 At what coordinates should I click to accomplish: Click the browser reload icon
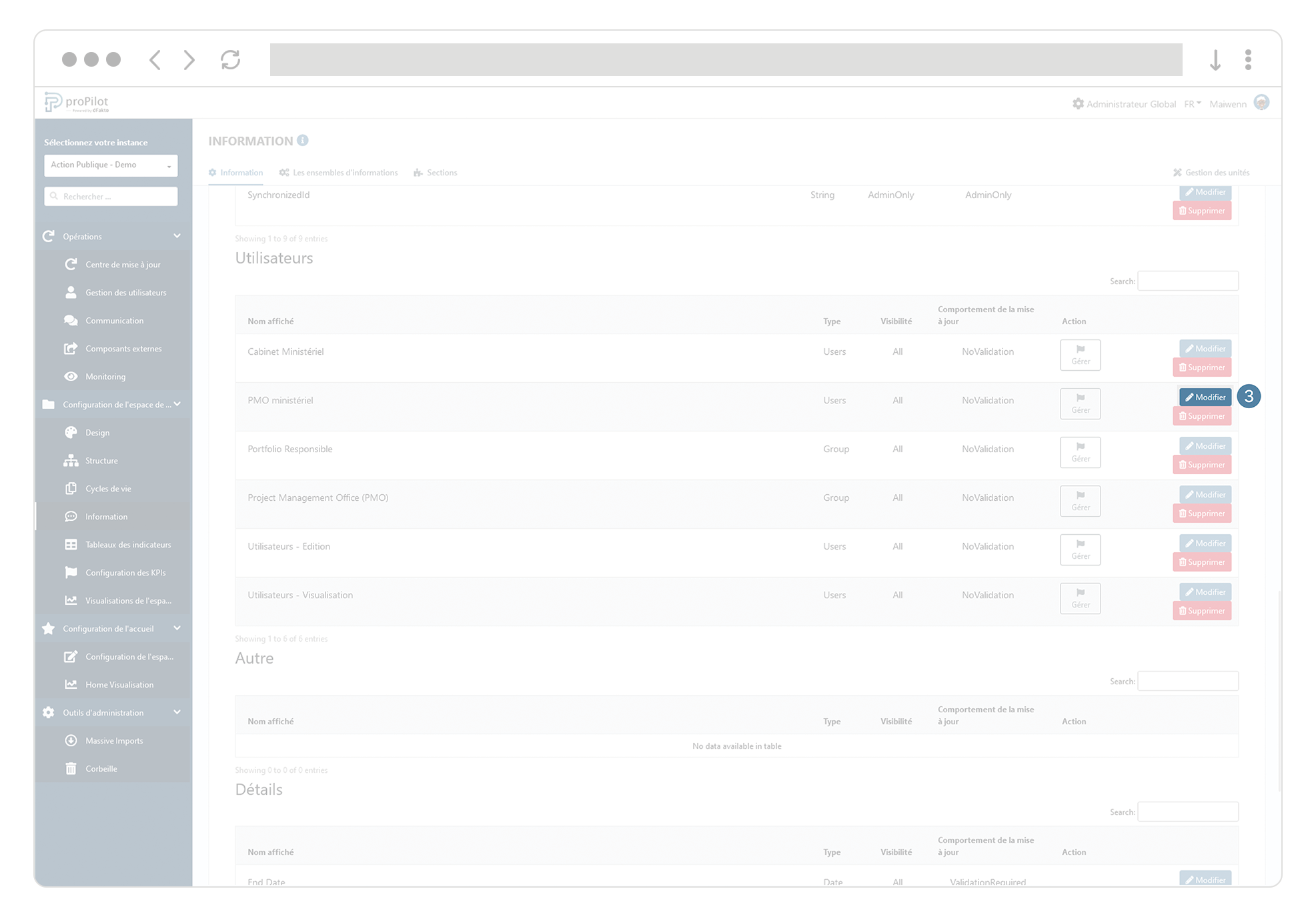click(230, 60)
